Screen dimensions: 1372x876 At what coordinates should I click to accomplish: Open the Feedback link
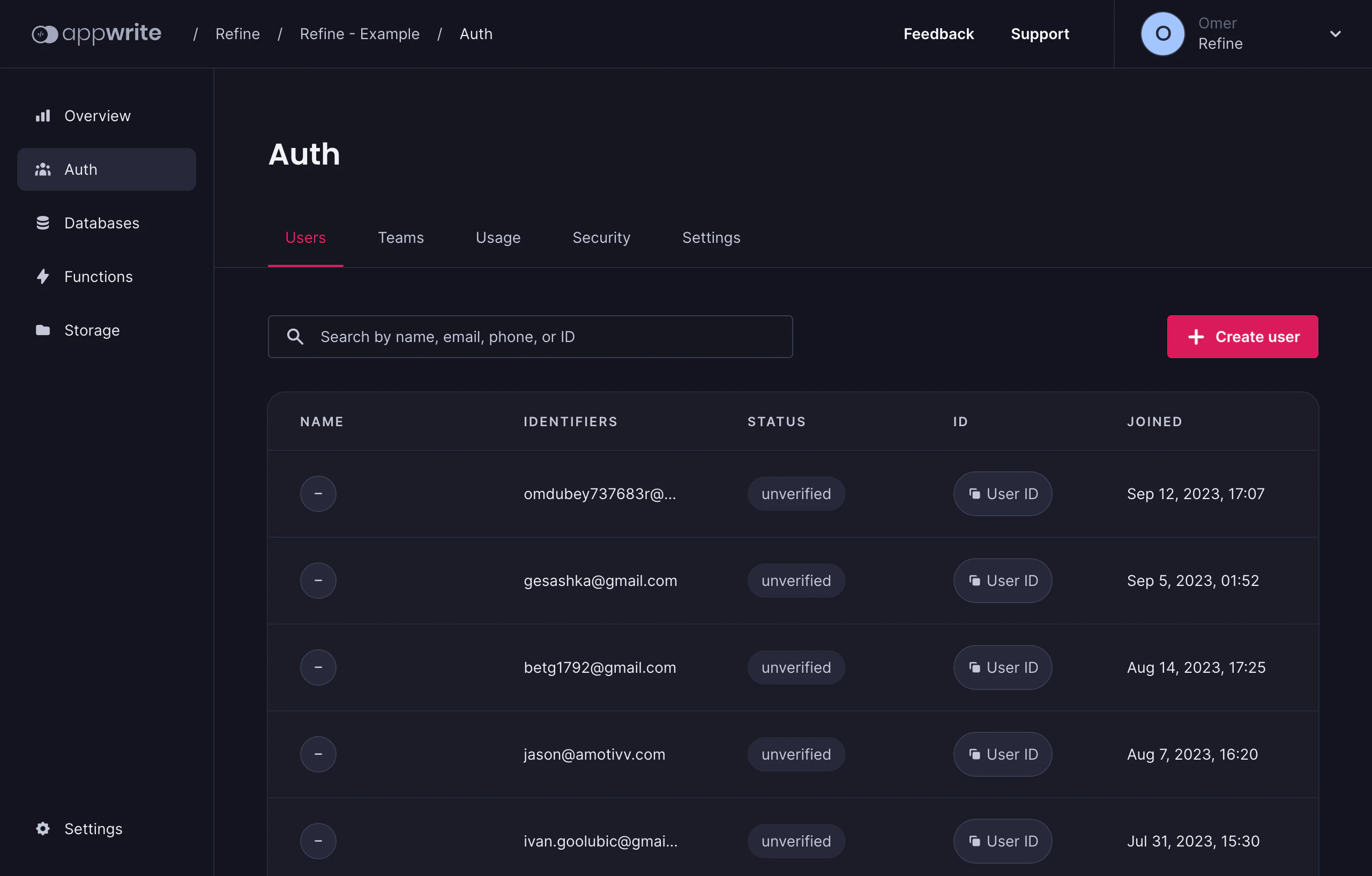click(x=938, y=34)
